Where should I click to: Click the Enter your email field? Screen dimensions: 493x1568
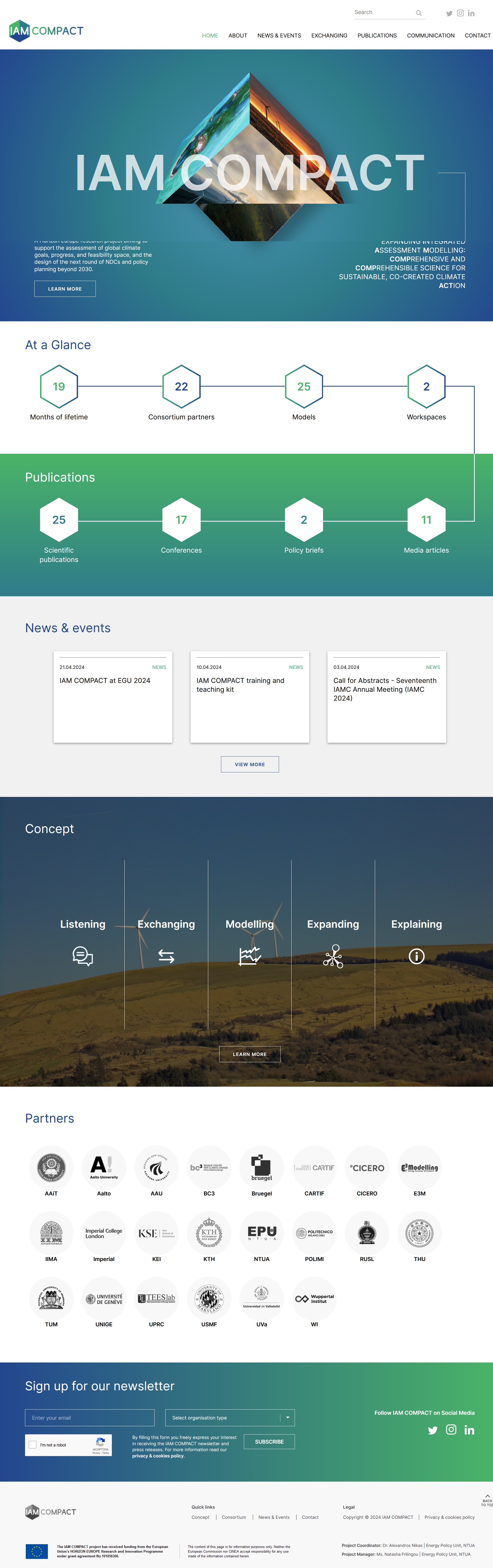click(x=90, y=1418)
